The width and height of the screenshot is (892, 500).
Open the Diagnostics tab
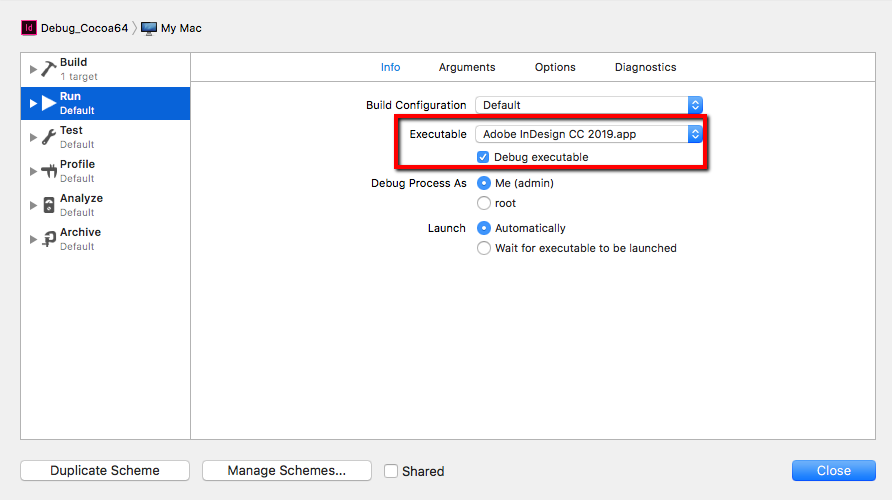(x=645, y=67)
